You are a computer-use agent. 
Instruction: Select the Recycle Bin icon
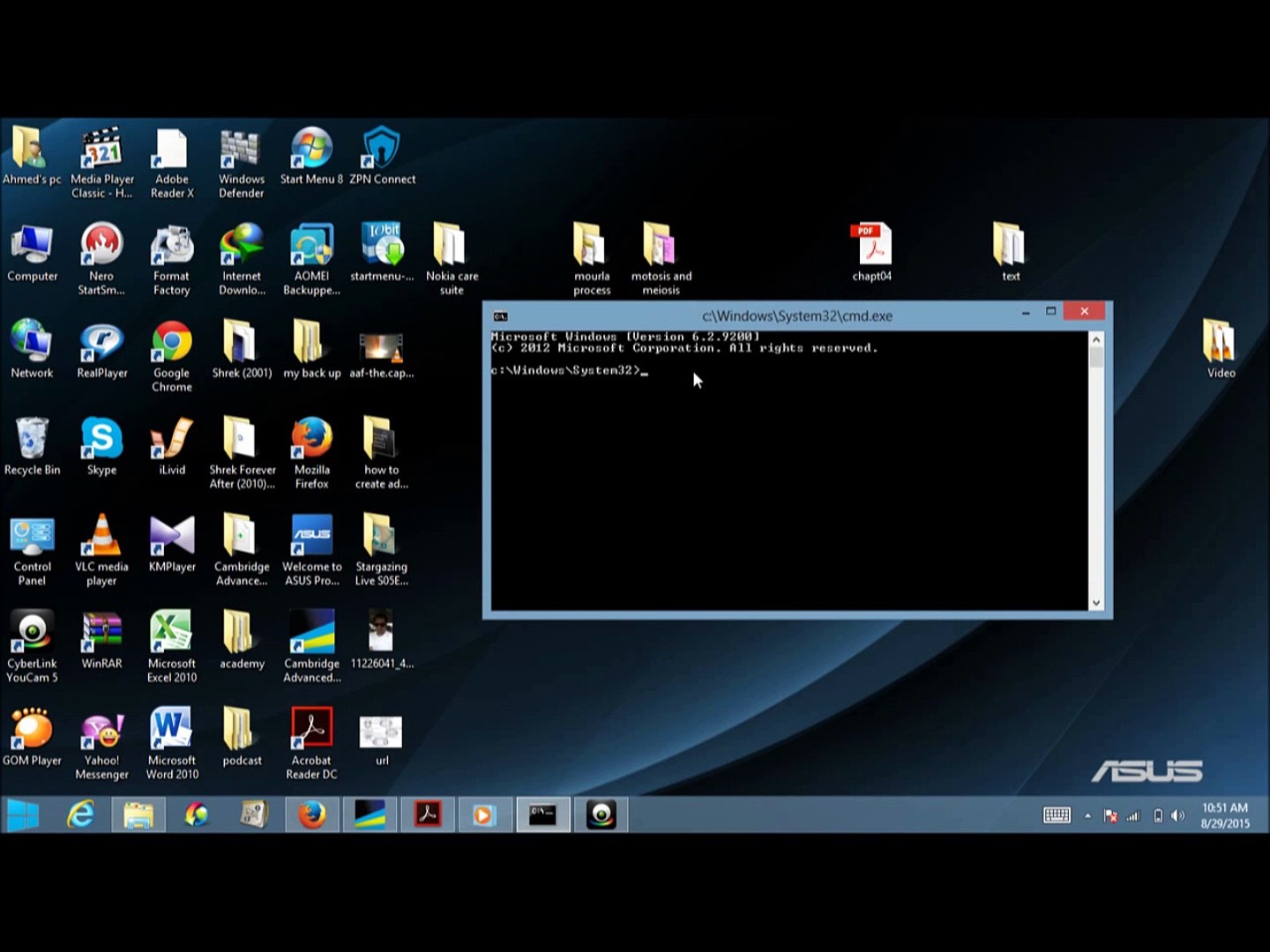[32, 440]
